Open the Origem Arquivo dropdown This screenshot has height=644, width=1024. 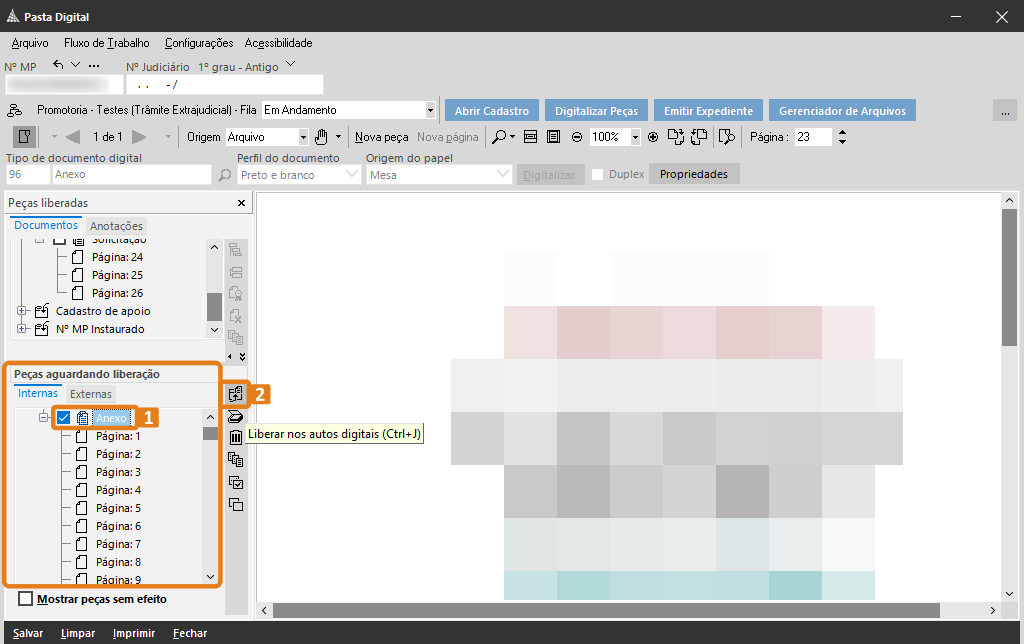pos(303,137)
